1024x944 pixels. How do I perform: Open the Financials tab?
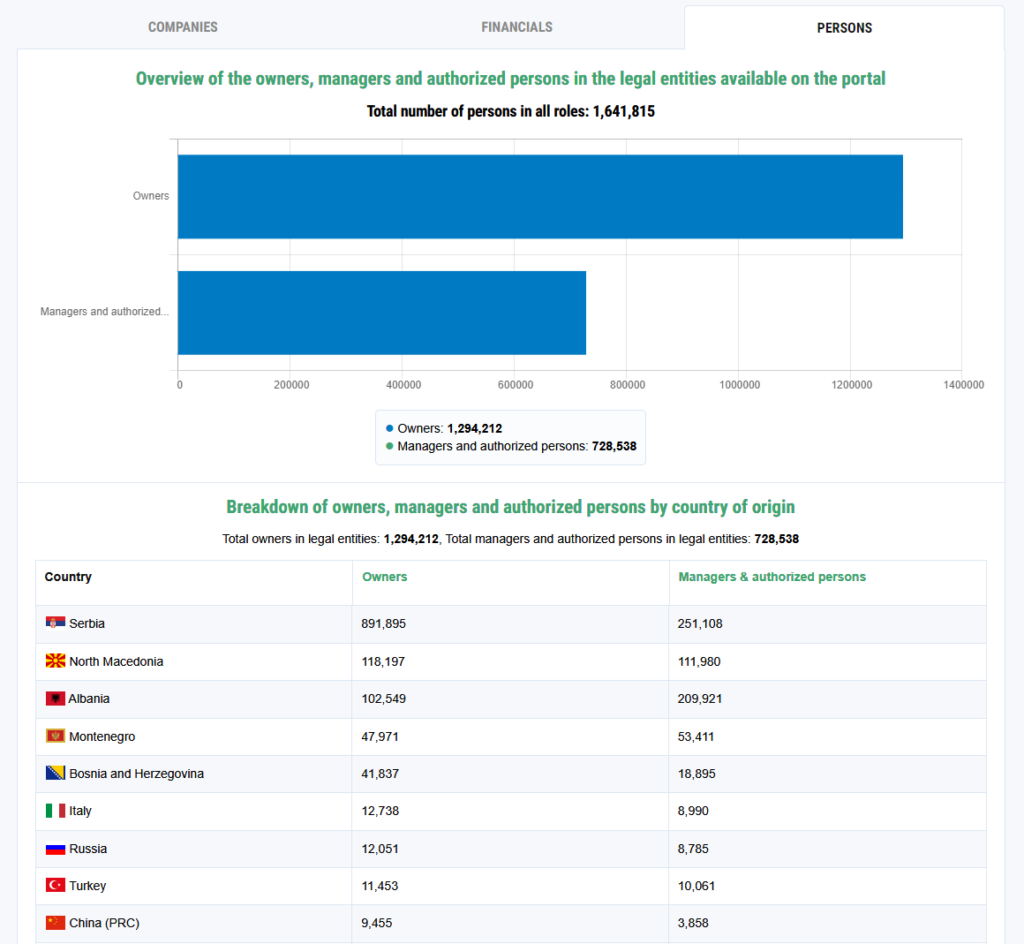[517, 27]
